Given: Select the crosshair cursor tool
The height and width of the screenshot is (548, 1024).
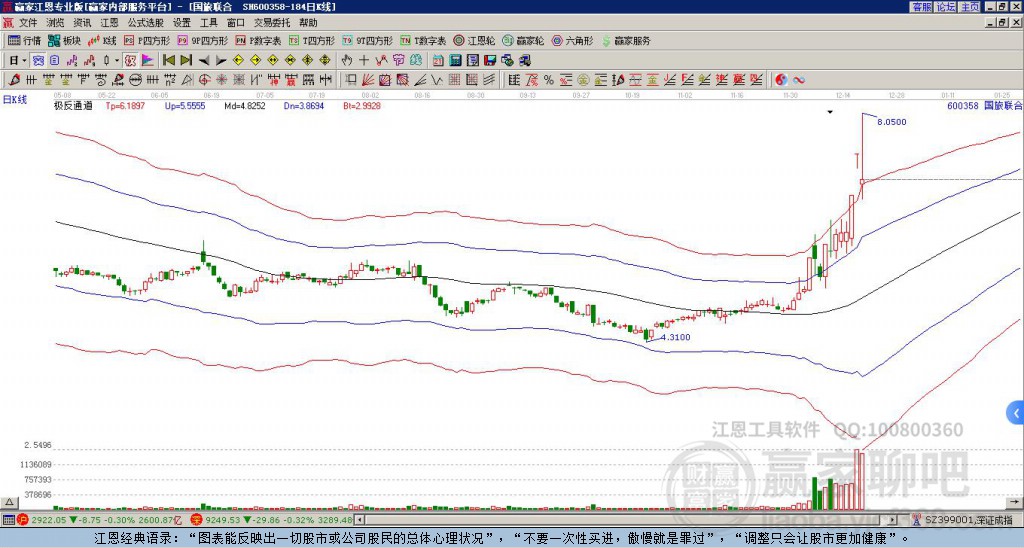Looking at the screenshot, I should click(x=364, y=61).
